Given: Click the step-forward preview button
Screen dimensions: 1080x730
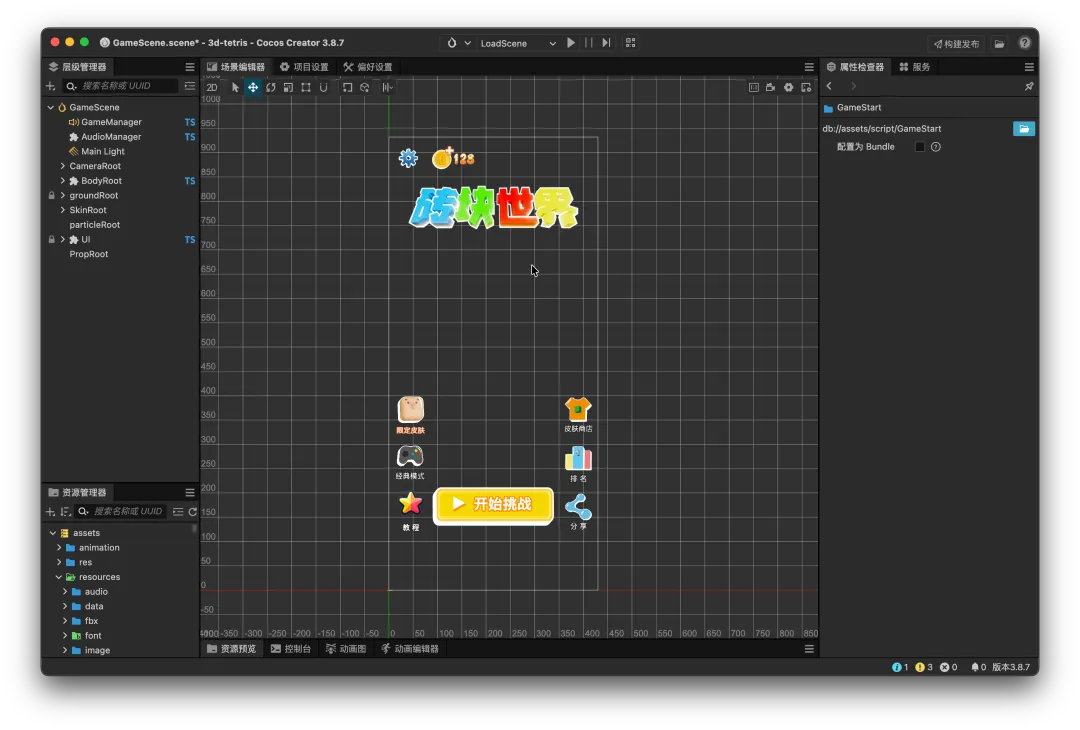Looking at the screenshot, I should click(x=606, y=43).
